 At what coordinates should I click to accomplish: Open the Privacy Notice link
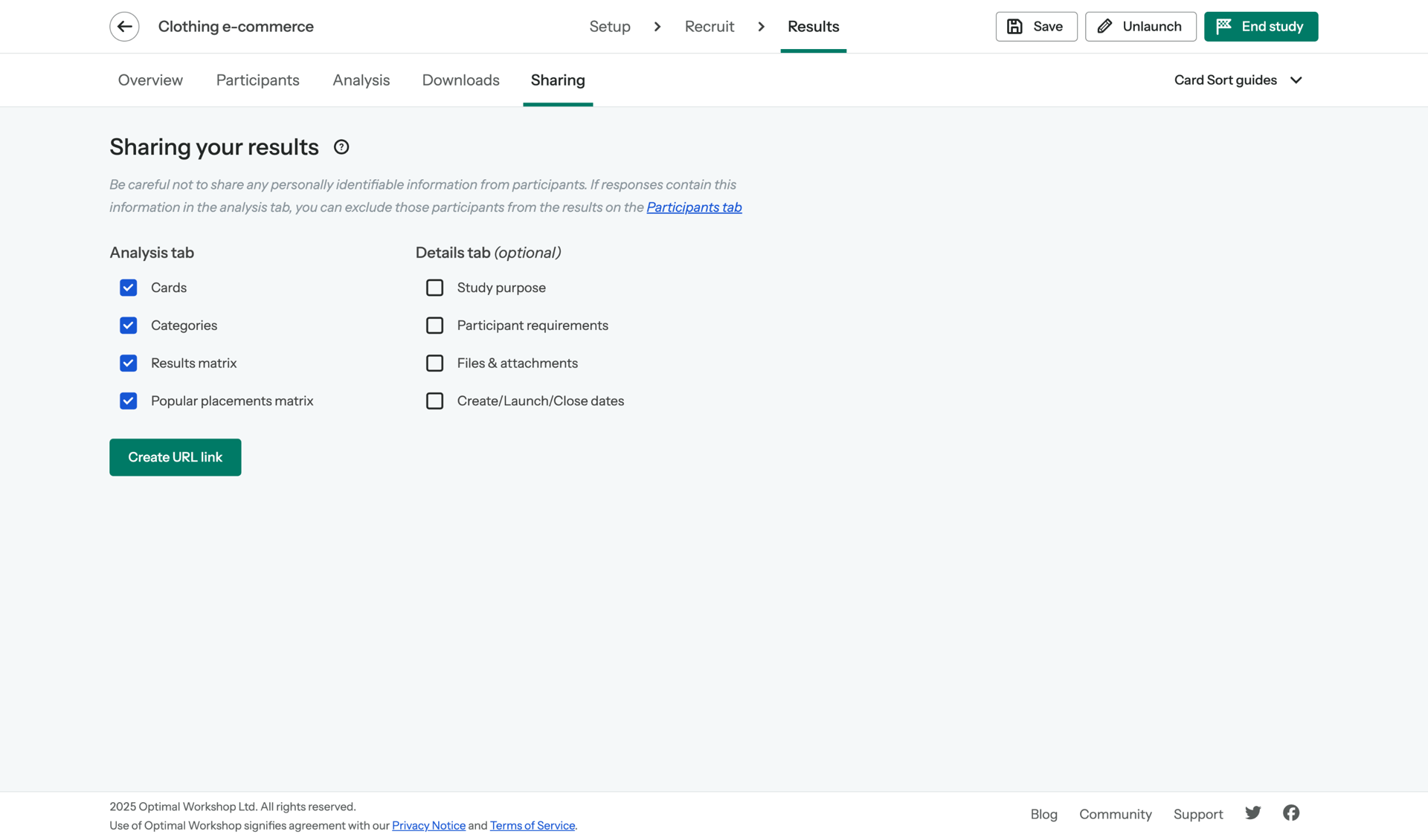(428, 825)
